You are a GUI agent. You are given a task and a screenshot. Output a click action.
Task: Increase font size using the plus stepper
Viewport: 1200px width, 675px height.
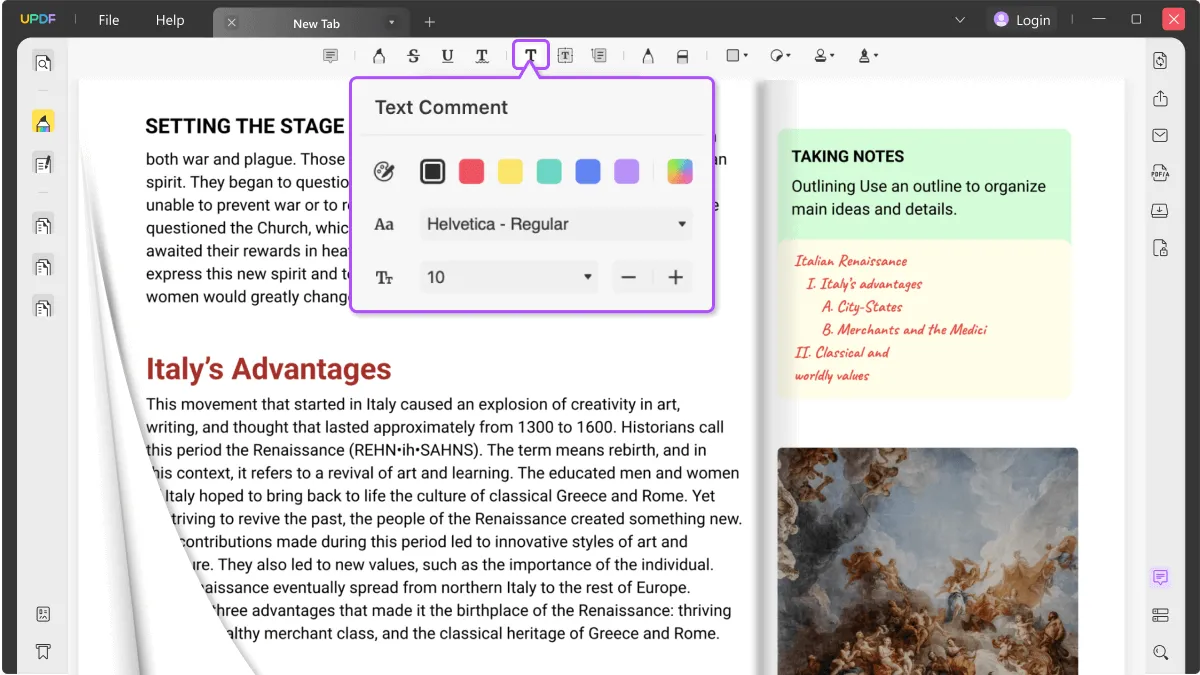tap(675, 277)
